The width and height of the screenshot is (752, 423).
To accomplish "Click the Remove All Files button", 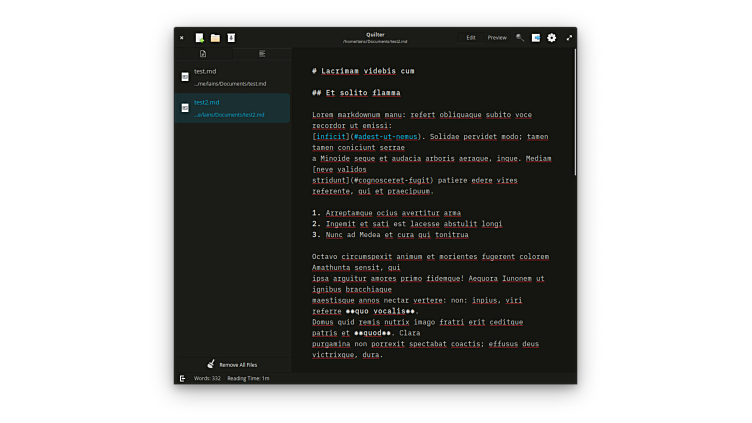I will pyautogui.click(x=232, y=365).
